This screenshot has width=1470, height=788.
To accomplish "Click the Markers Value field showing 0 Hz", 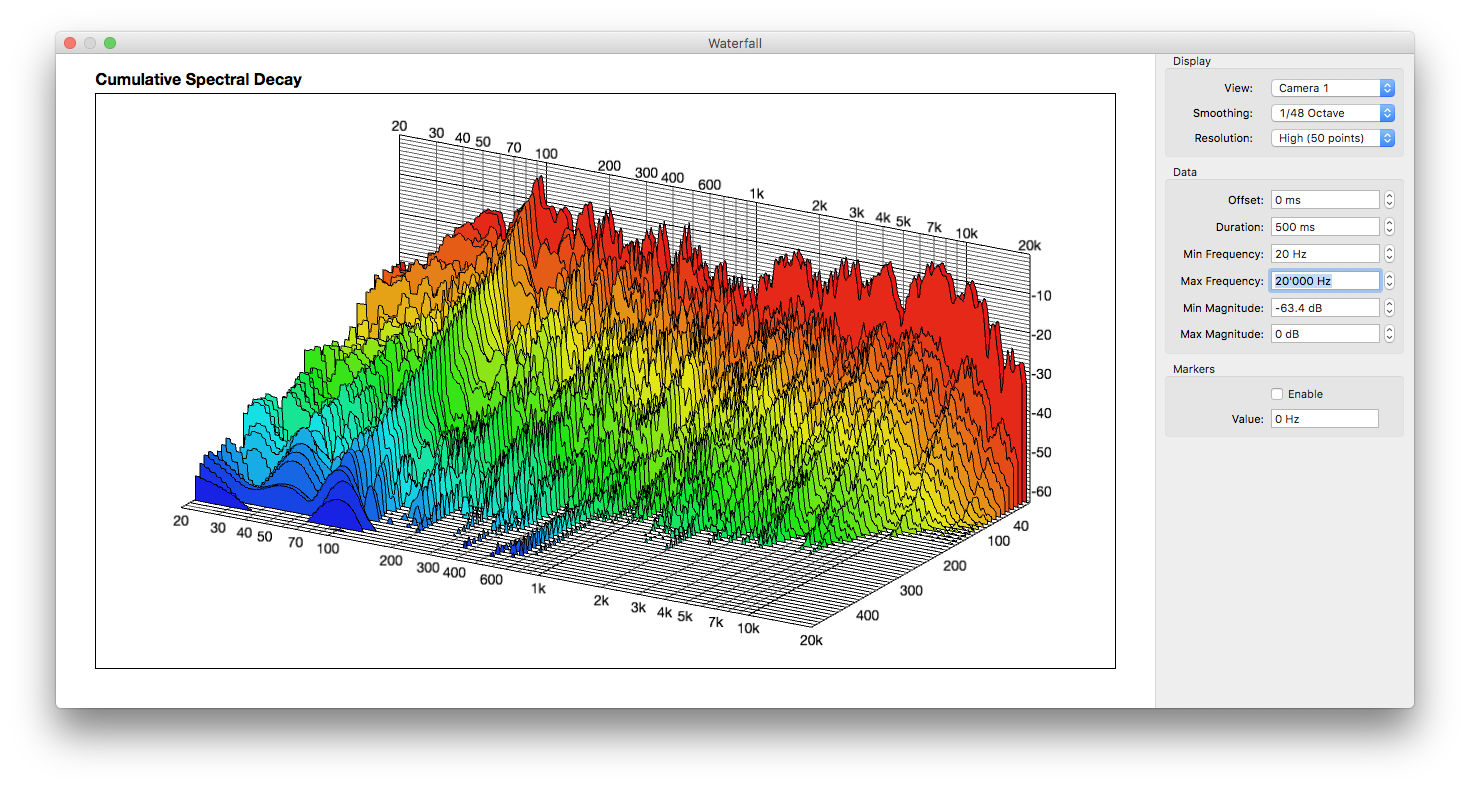I will pyautogui.click(x=1325, y=419).
